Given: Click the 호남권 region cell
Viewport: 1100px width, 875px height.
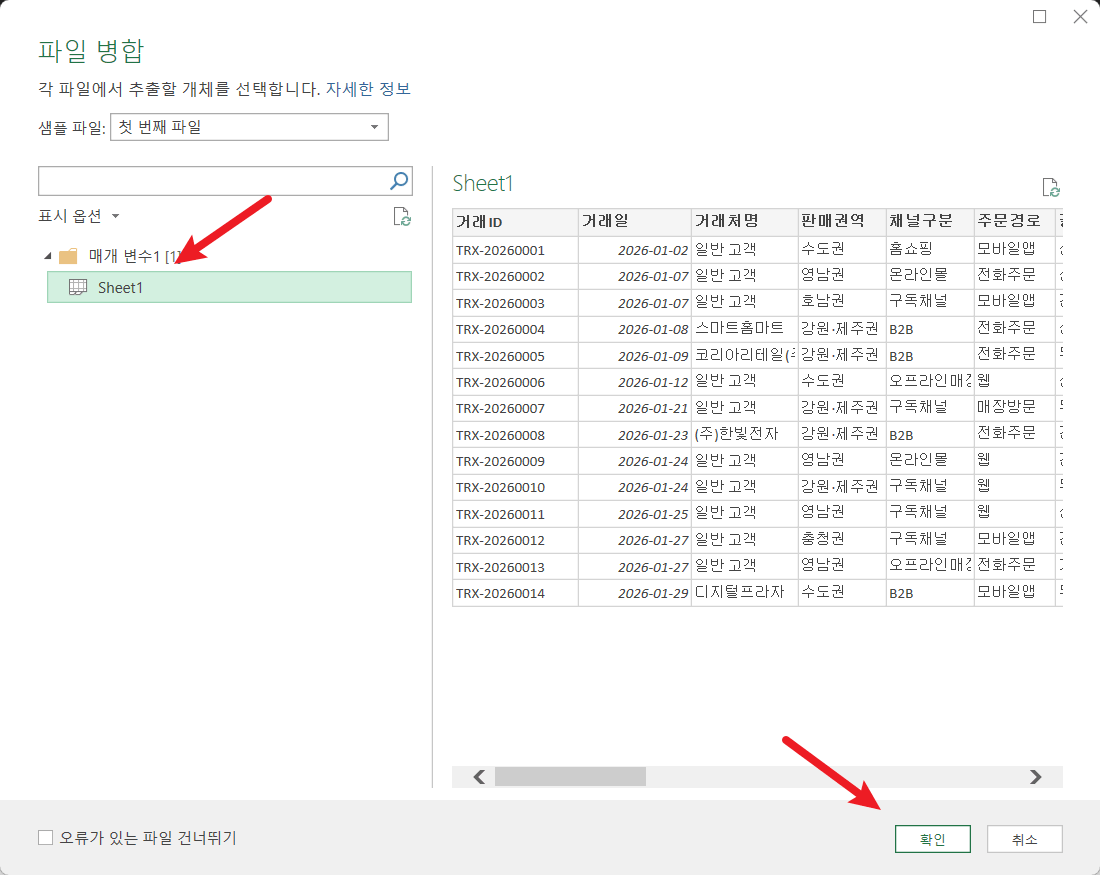Looking at the screenshot, I should (842, 302).
